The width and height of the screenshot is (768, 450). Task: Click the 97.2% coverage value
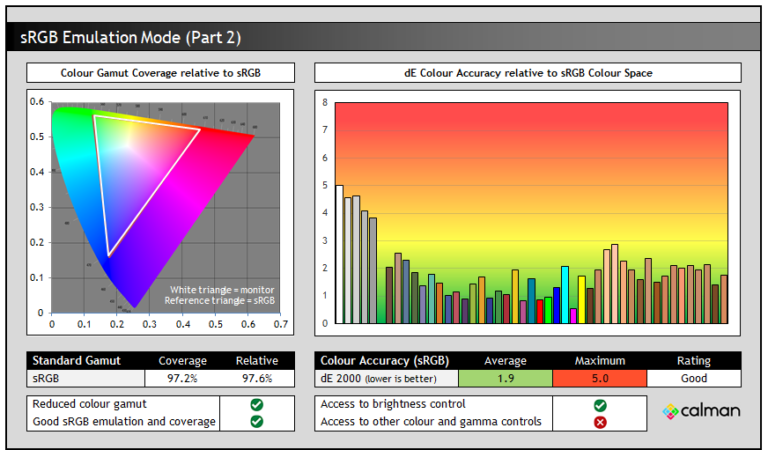pos(183,378)
